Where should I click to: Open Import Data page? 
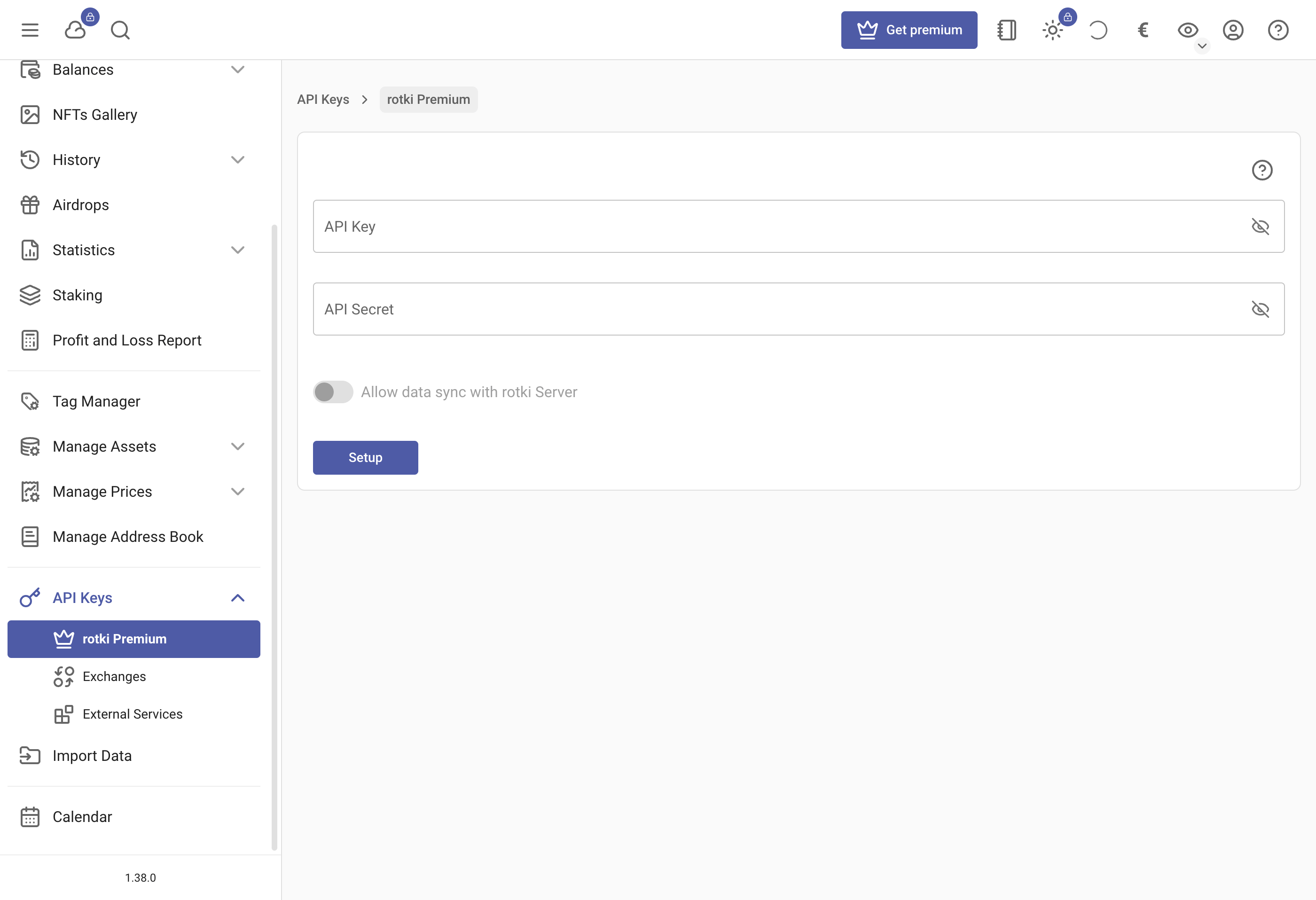point(133,756)
